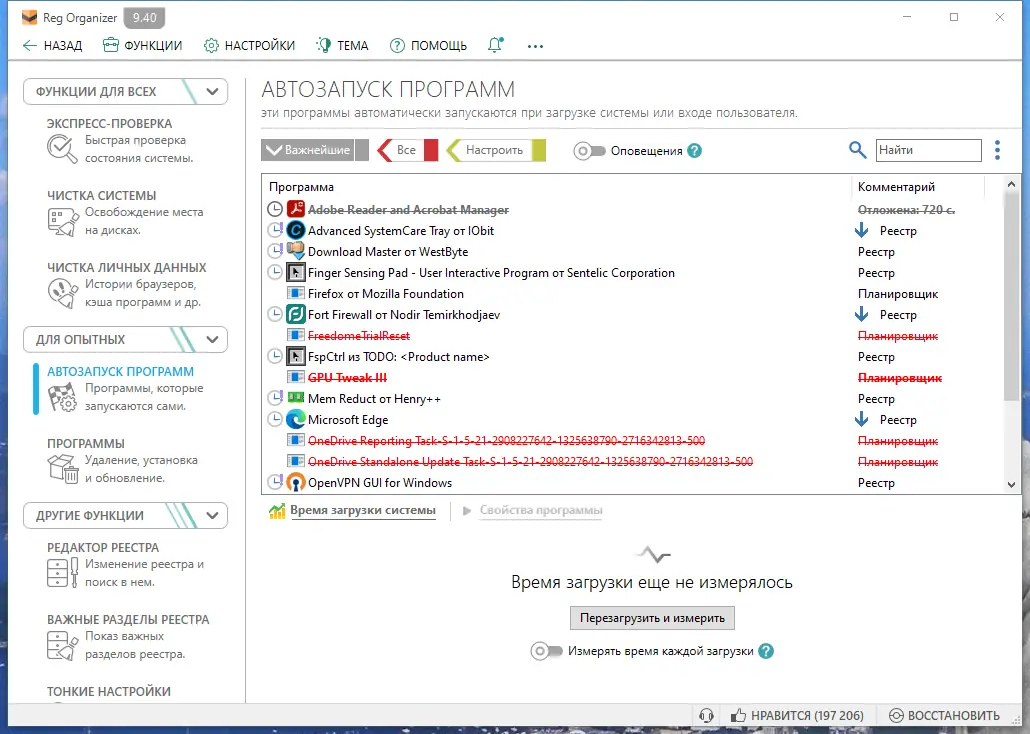This screenshot has width=1030, height=734.
Task: Click delay clock for Fort Firewall row
Action: 275,314
